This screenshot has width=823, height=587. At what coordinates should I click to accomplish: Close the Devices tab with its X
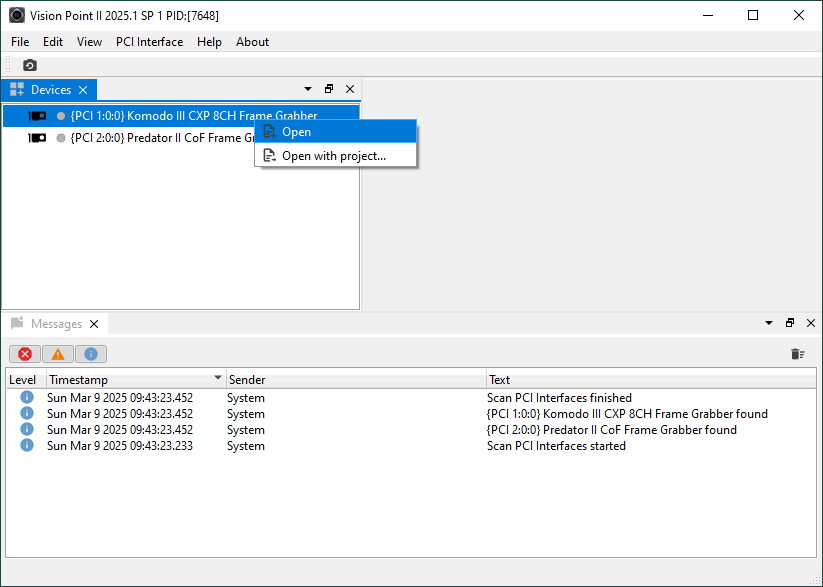(x=83, y=90)
